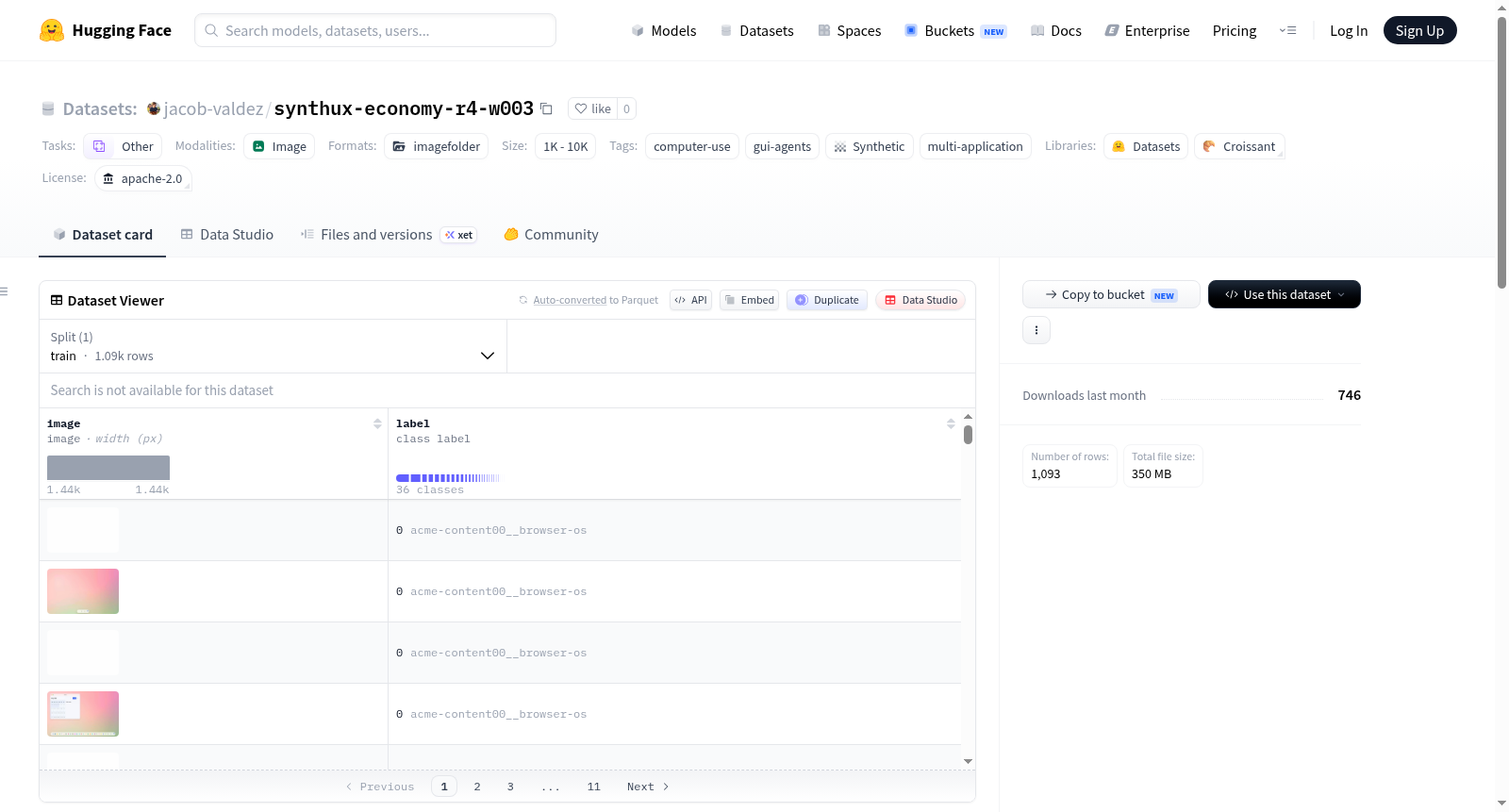The image size is (1509, 812).
Task: Click the API button in Dataset Viewer
Action: pyautogui.click(x=690, y=300)
